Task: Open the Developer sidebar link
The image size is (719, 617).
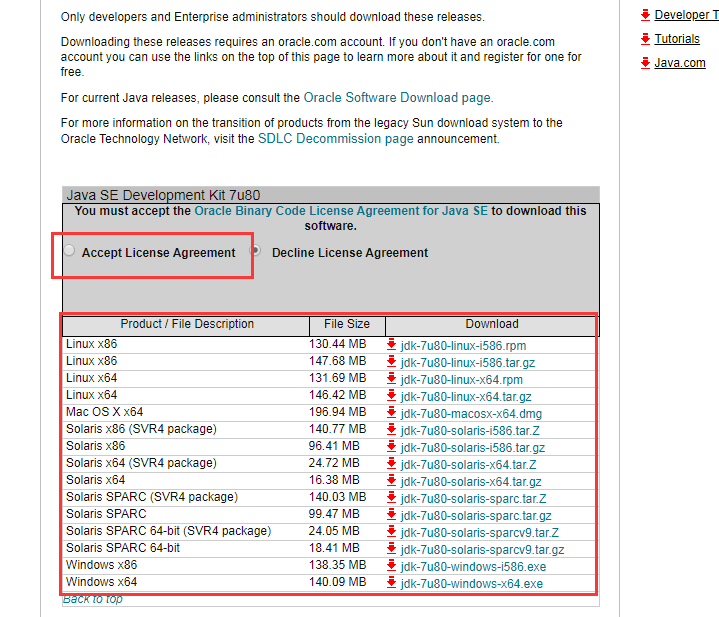Action: [x=686, y=15]
